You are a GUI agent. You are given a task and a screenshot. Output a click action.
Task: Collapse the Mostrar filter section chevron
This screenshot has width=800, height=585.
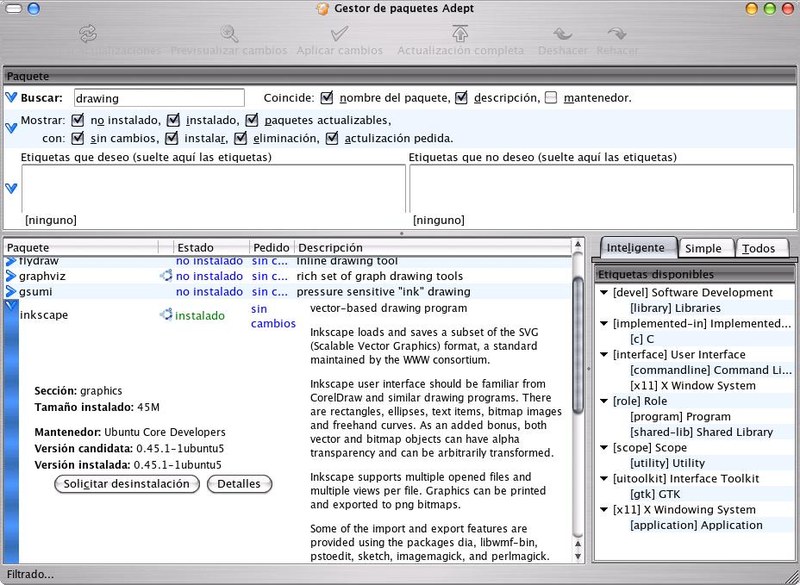click(x=11, y=128)
